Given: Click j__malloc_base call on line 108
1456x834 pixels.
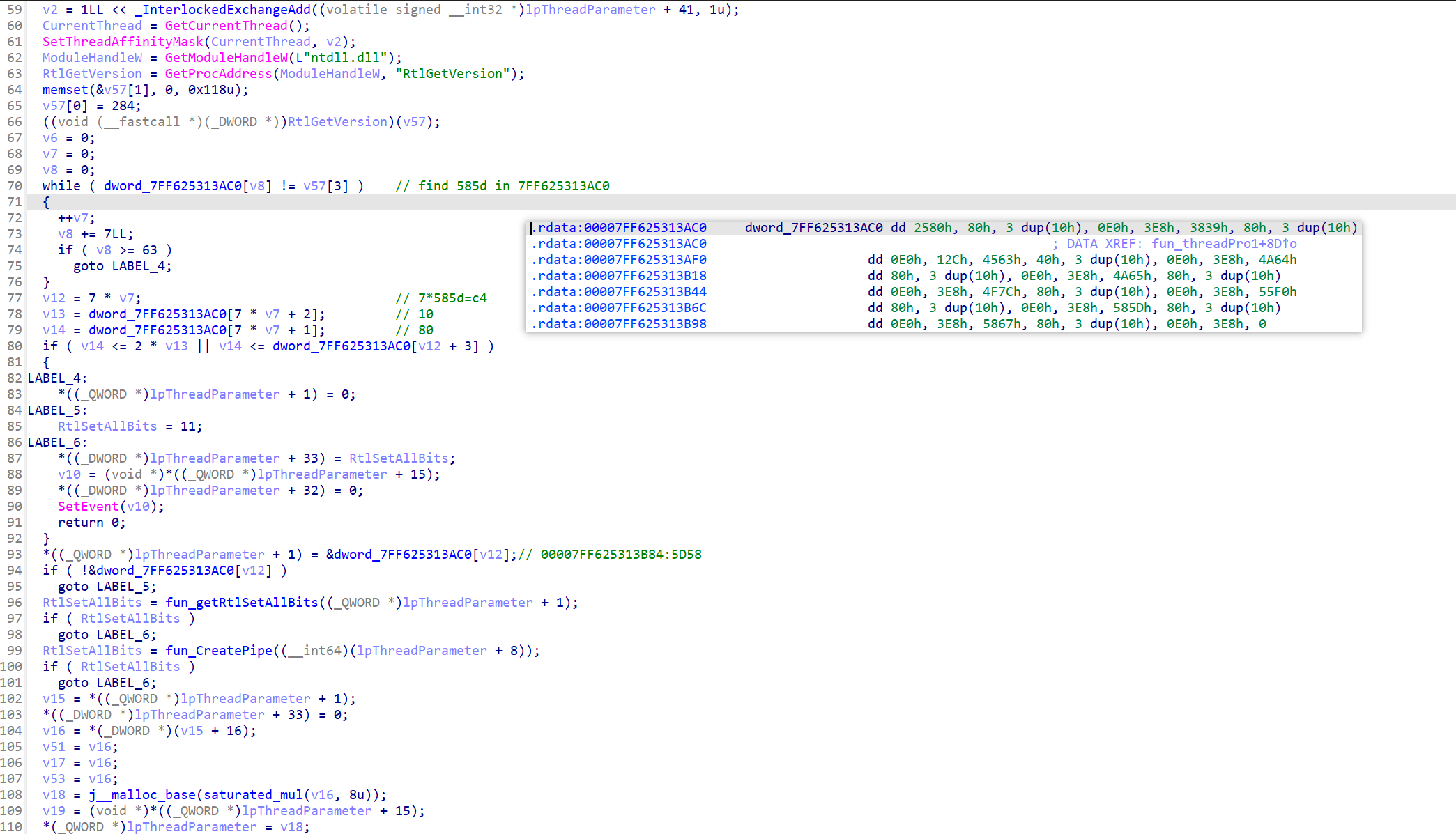Looking at the screenshot, I should pyautogui.click(x=142, y=795).
